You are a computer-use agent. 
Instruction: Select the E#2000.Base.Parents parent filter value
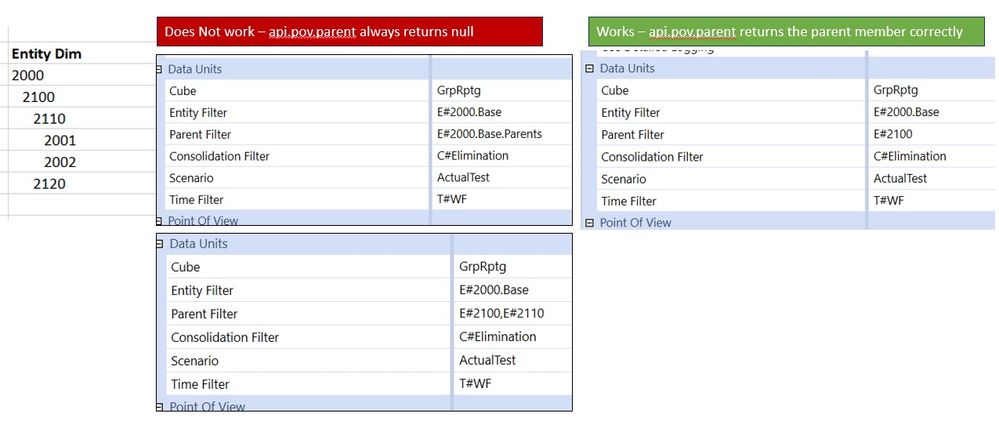click(x=489, y=134)
